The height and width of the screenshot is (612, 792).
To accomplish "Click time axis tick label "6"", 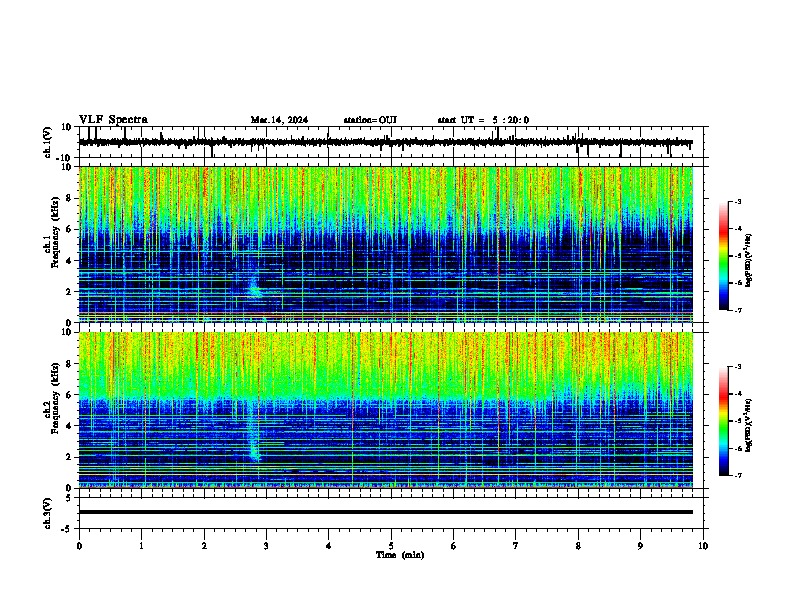I will pyautogui.click(x=454, y=546).
